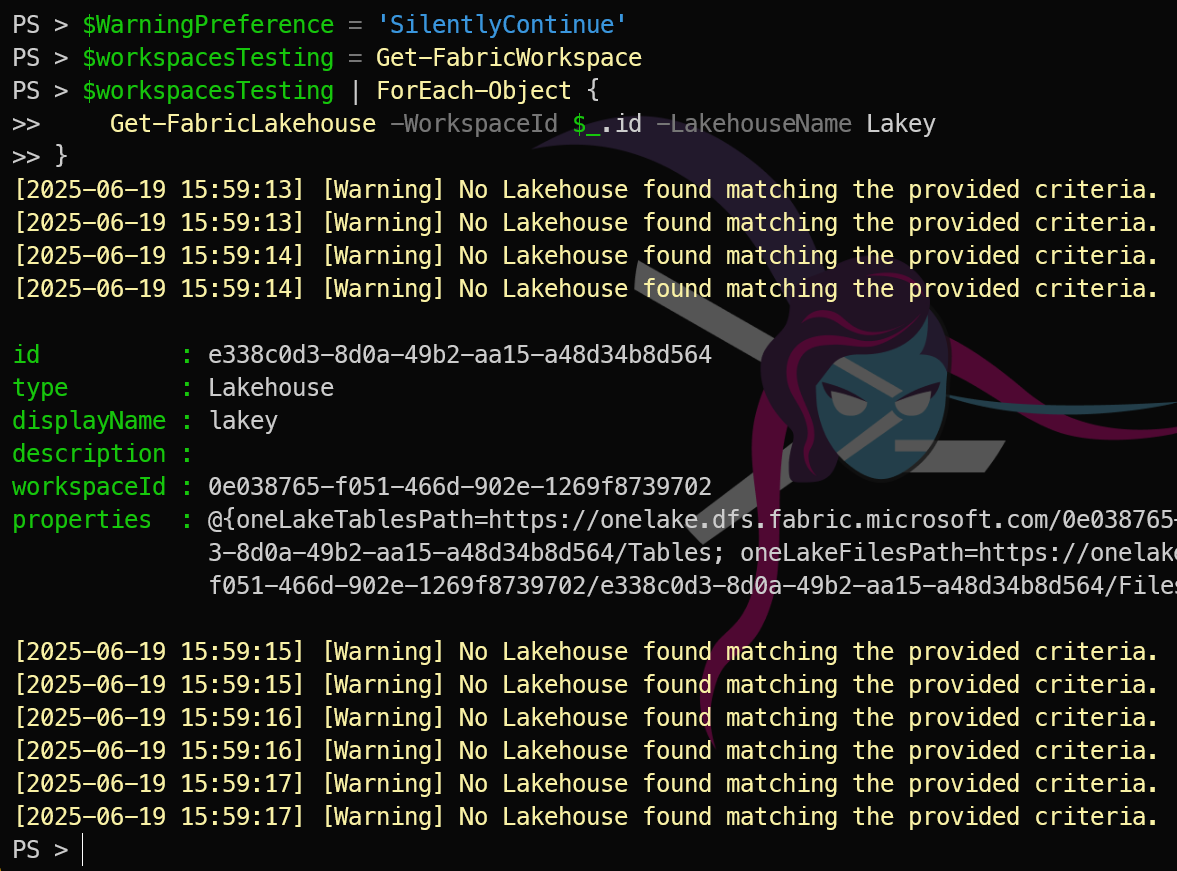Select the 'SilentlyContinue' string value
The width and height of the screenshot is (1177, 871).
click(x=501, y=25)
